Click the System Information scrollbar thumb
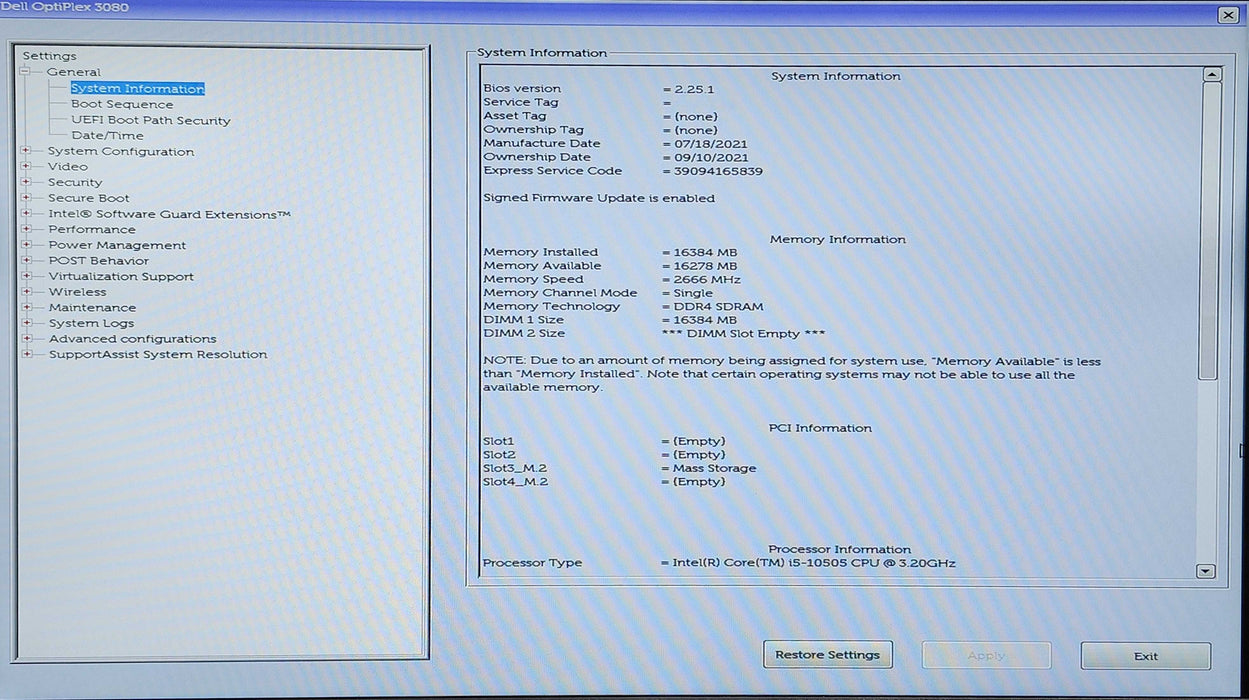This screenshot has height=700, width=1249. click(1210, 232)
